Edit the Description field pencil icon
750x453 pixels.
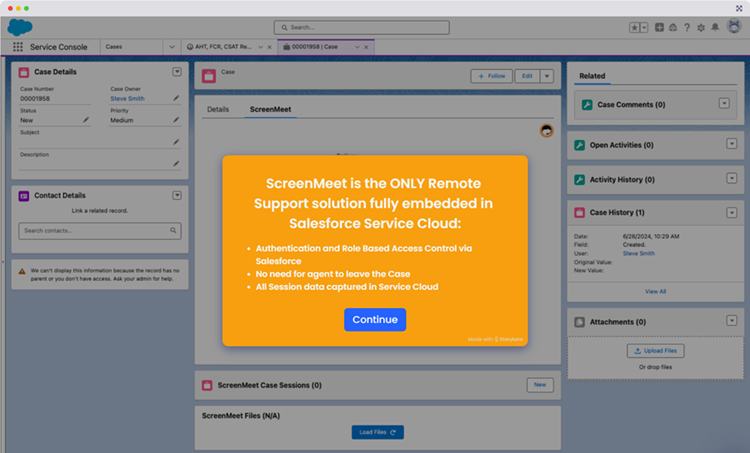(176, 164)
